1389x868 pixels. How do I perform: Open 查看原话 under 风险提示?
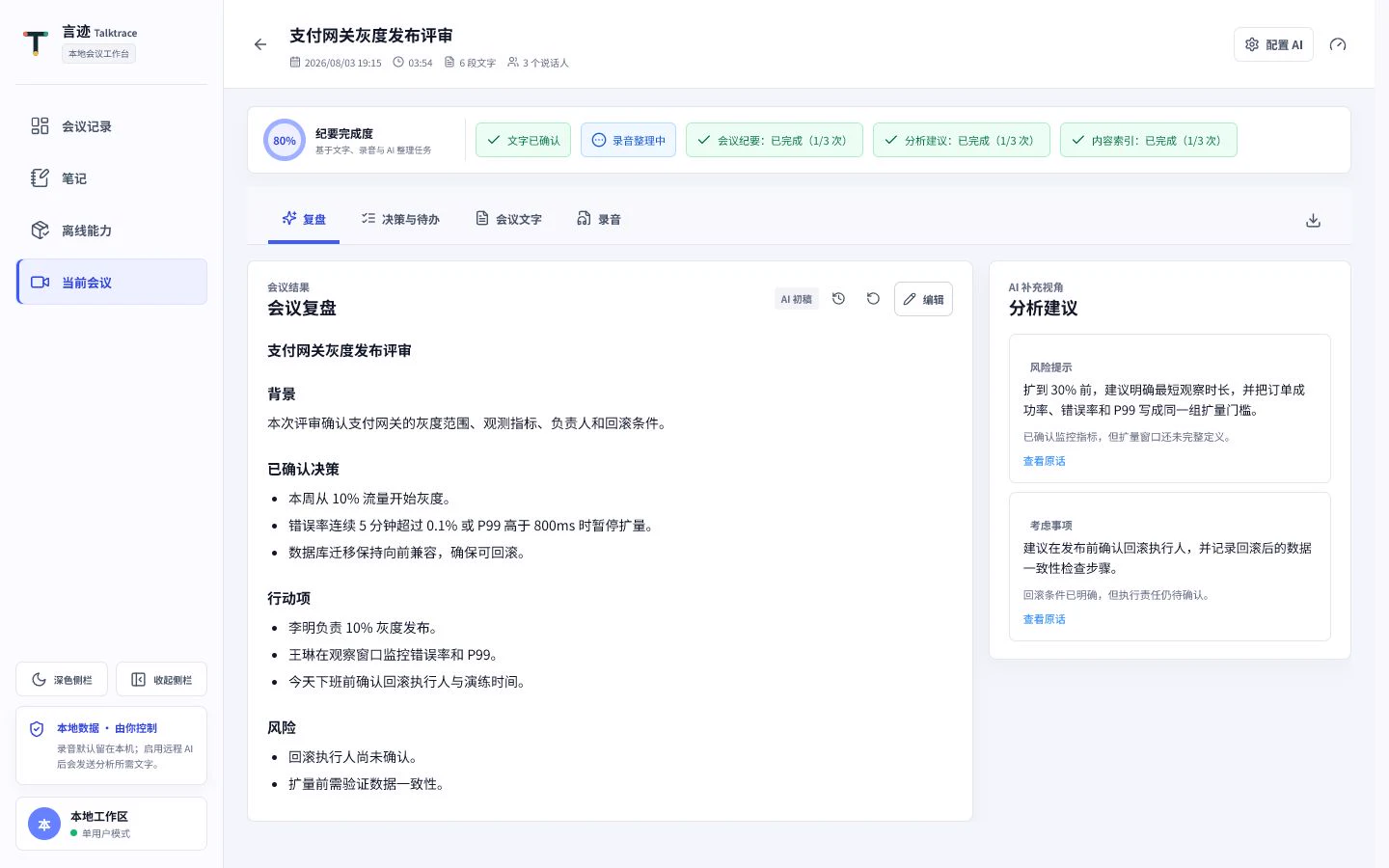coord(1045,461)
